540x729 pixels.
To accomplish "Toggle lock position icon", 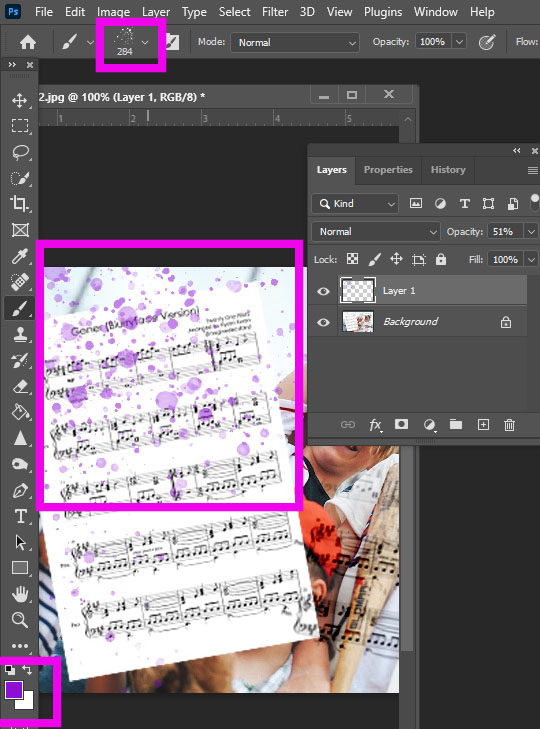I will (x=396, y=259).
